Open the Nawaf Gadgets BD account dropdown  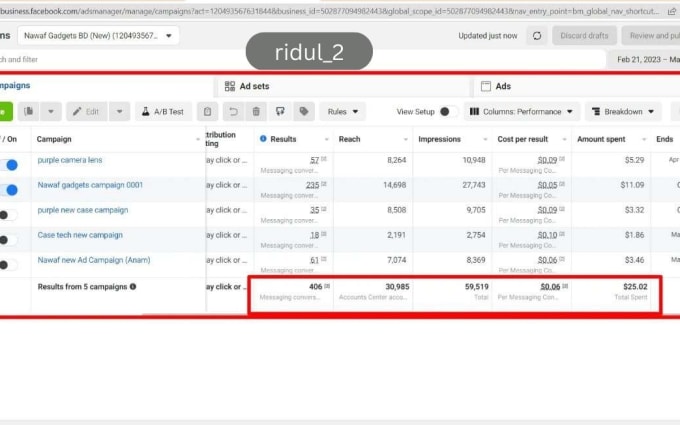(x=98, y=36)
